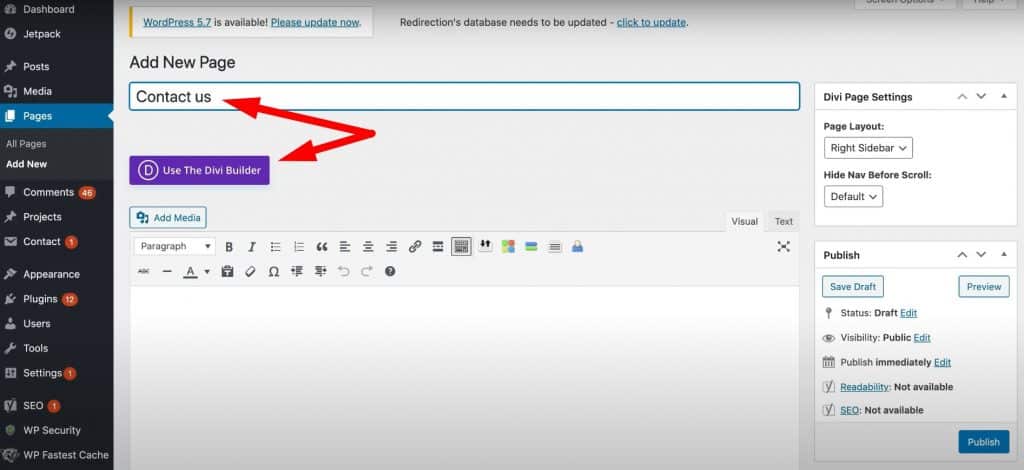Viewport: 1024px width, 470px height.
Task: Toggle bold formatting in the editor toolbar
Action: pyautogui.click(x=229, y=247)
